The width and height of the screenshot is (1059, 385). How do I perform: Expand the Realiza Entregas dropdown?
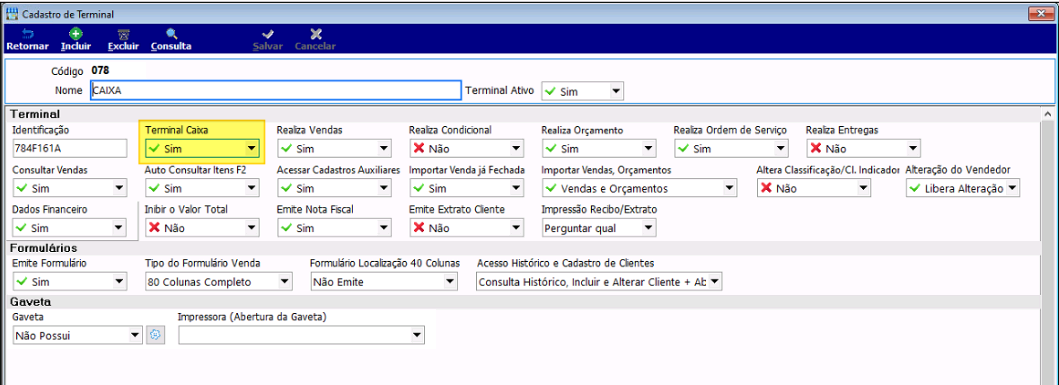pyautogui.click(x=863, y=148)
